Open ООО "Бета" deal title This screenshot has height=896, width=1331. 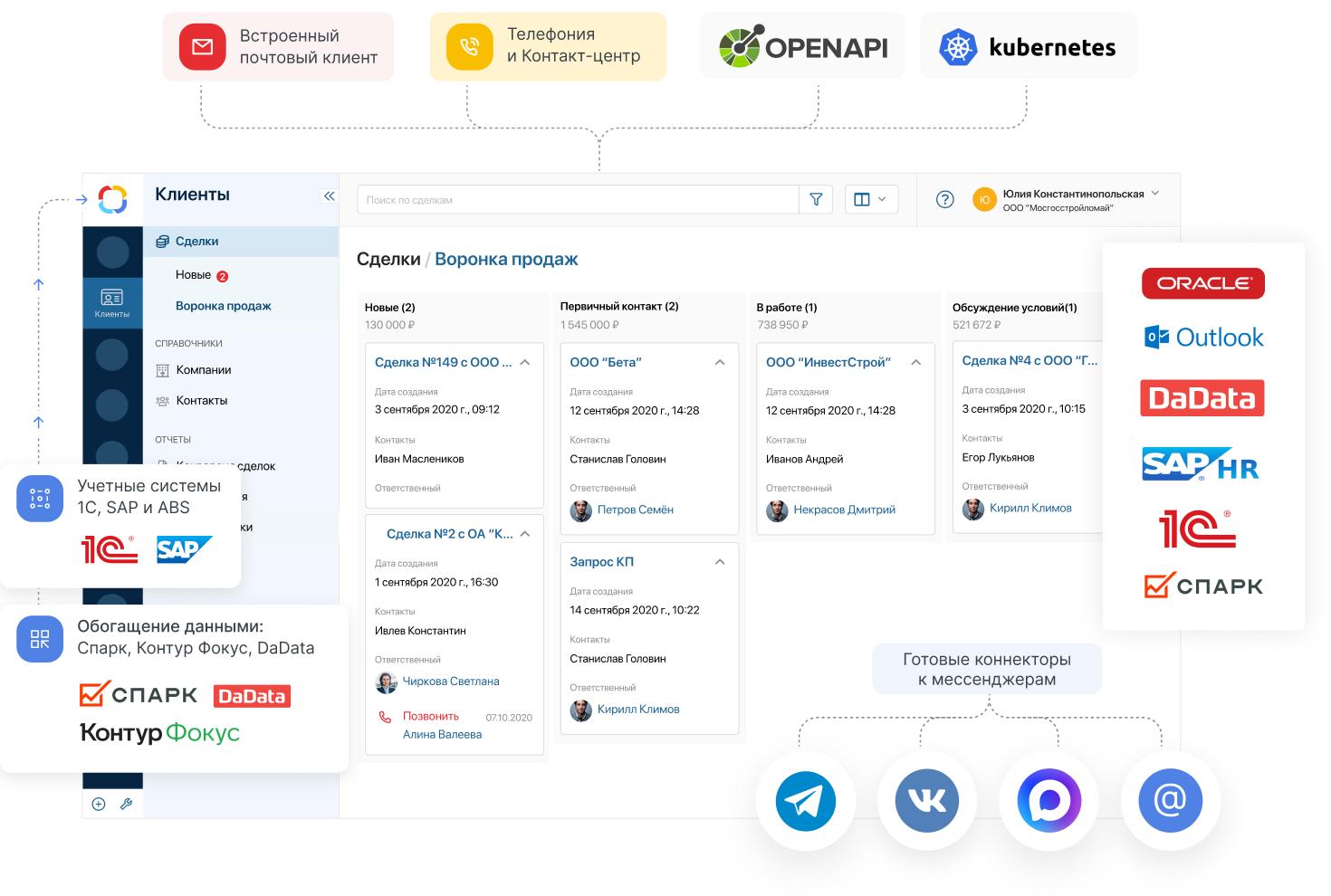(x=606, y=362)
